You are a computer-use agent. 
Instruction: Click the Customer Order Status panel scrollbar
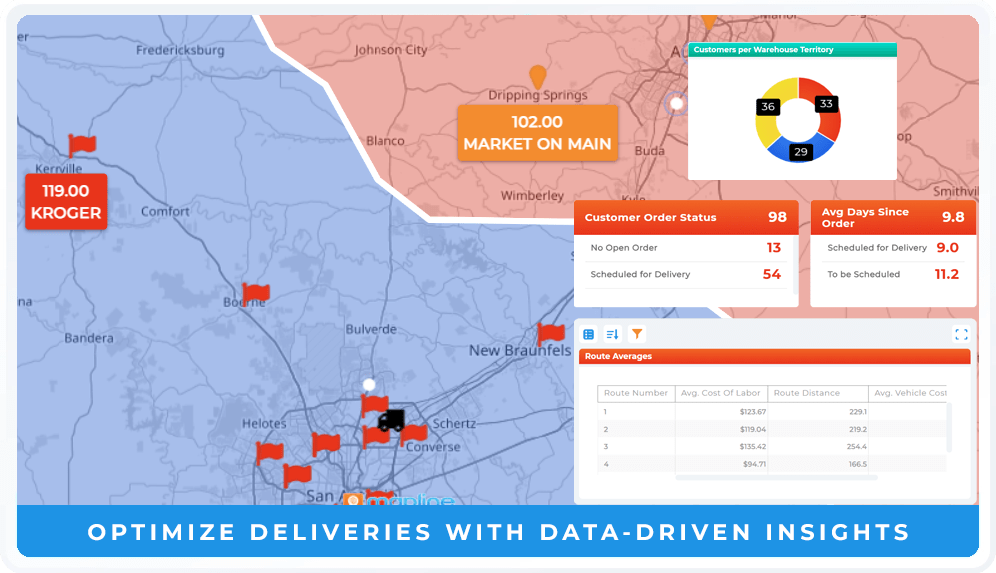point(795,264)
